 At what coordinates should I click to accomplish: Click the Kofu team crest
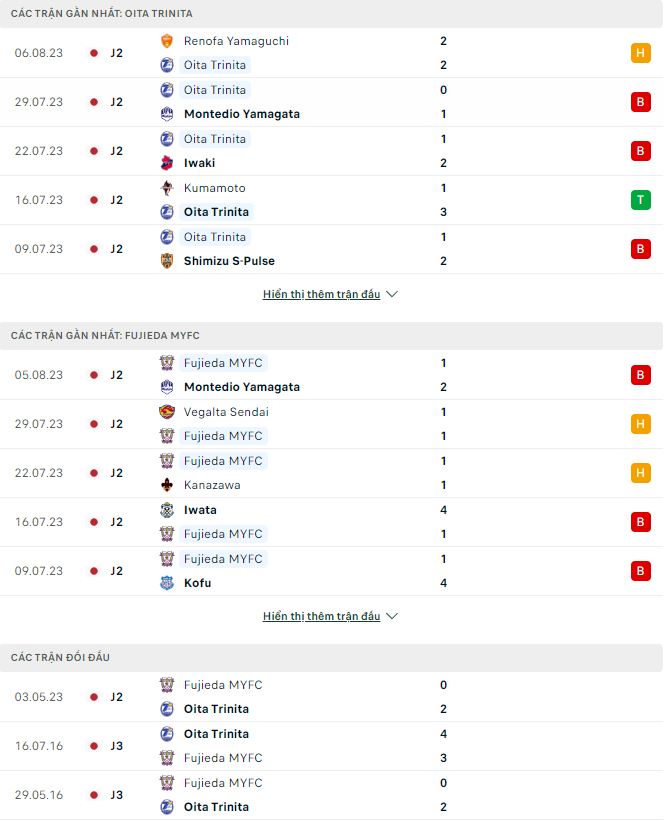[167, 583]
